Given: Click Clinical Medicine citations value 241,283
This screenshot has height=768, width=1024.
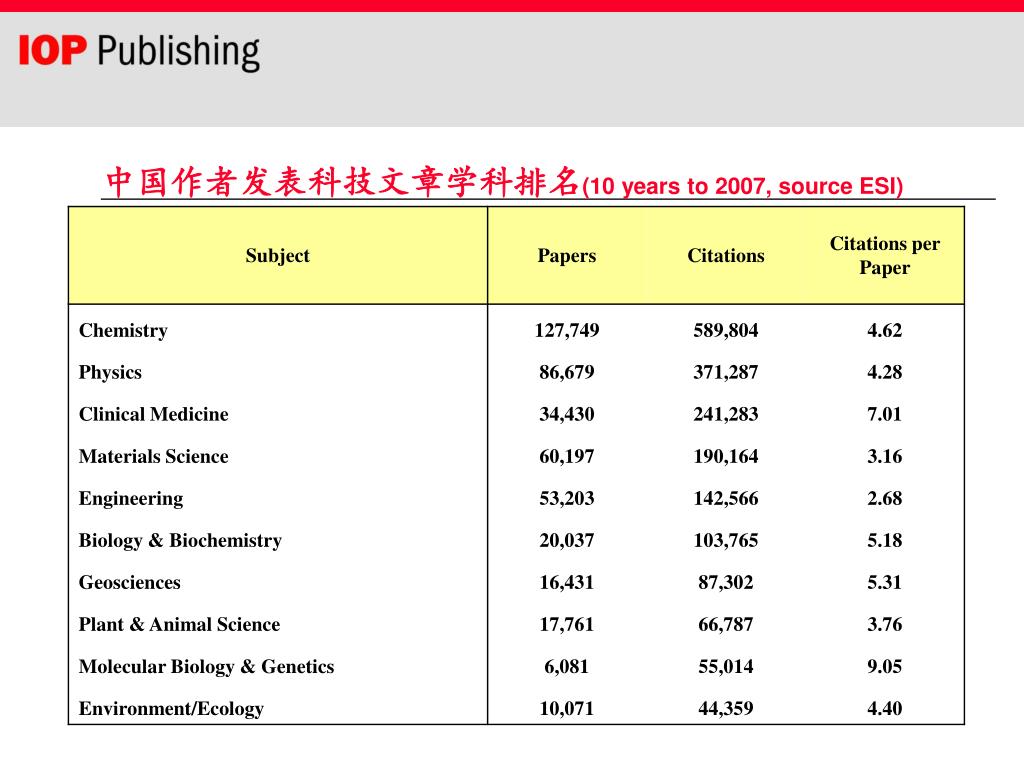Looking at the screenshot, I should (726, 414).
